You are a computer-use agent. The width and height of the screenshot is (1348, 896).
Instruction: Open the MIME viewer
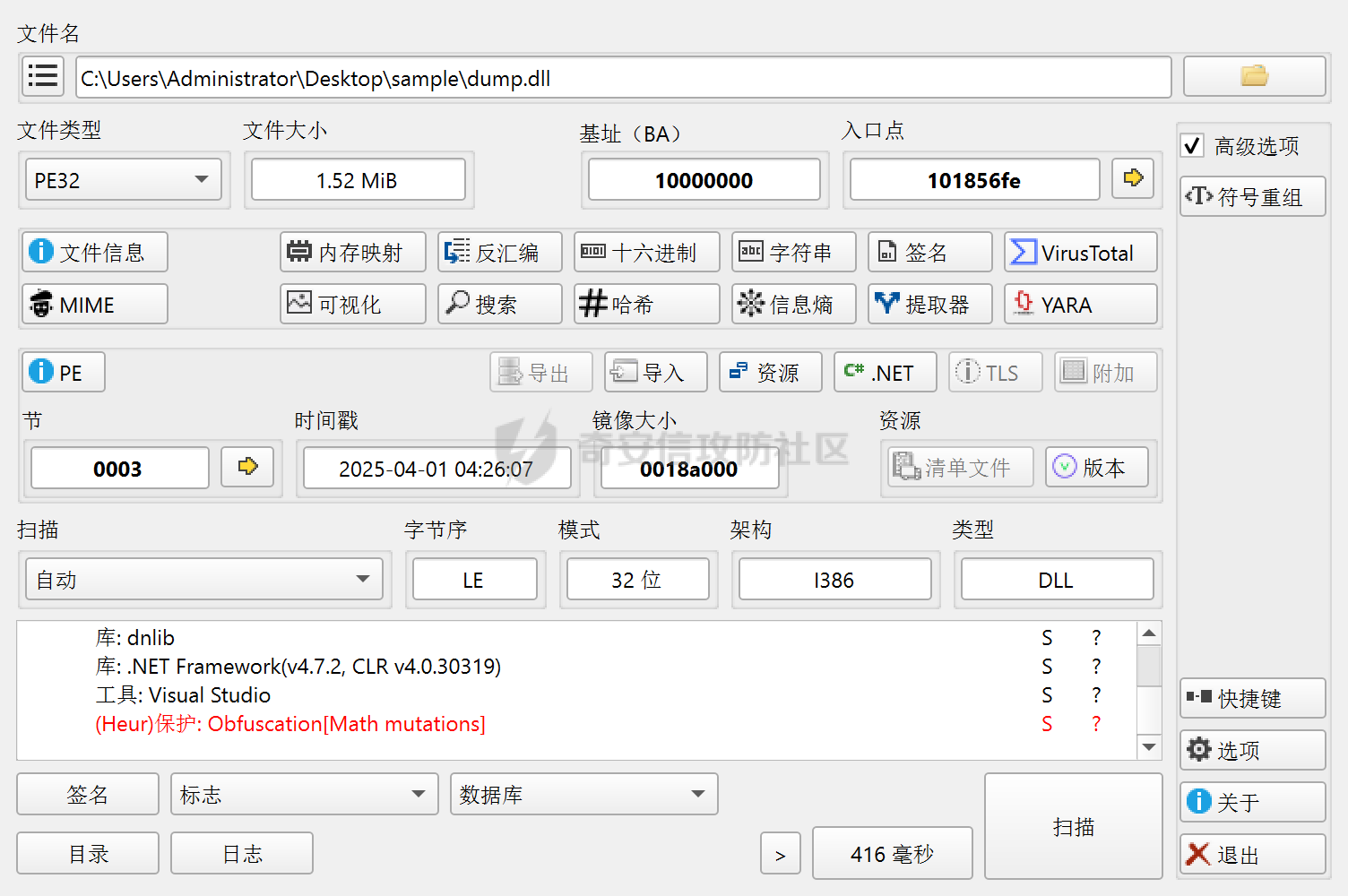click(95, 304)
